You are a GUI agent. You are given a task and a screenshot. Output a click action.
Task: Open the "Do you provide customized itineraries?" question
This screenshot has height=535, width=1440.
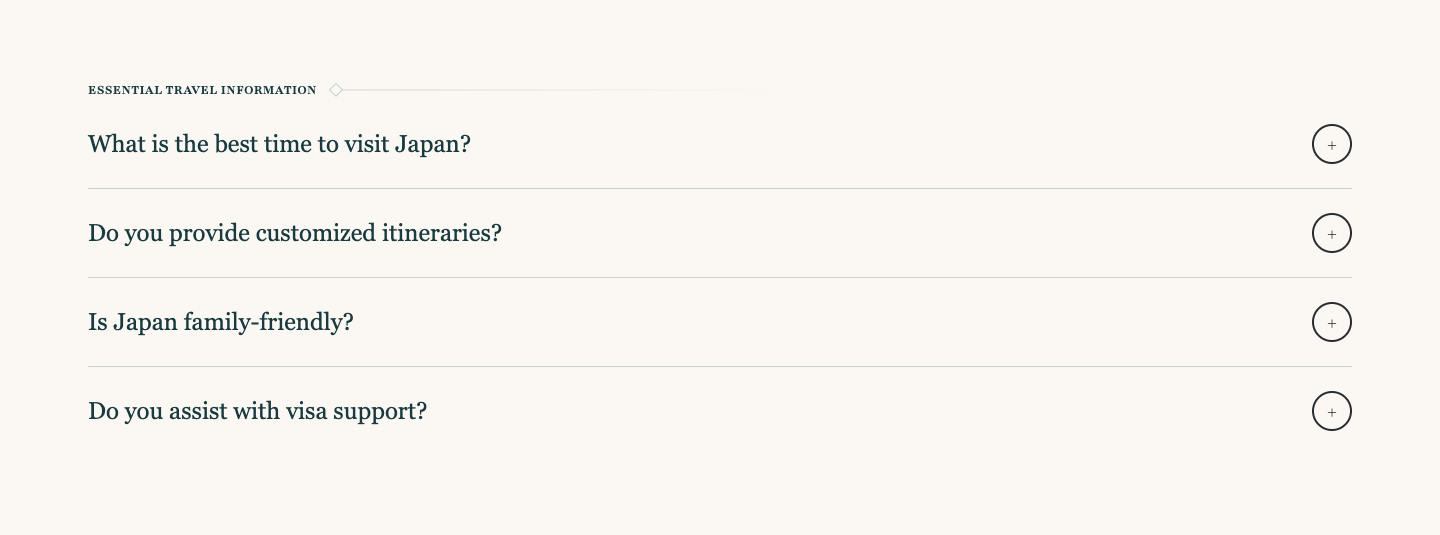coord(294,233)
